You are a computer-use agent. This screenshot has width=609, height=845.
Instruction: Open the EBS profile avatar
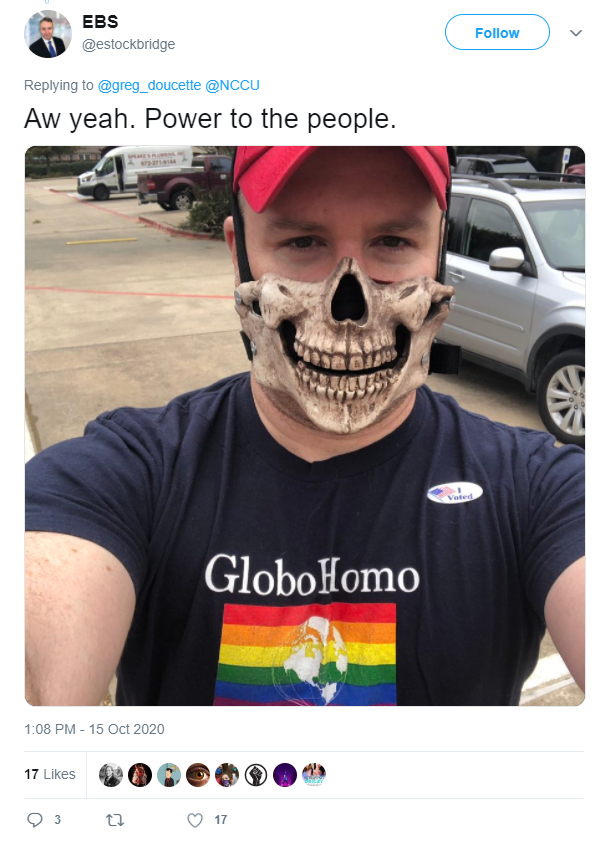pos(47,34)
